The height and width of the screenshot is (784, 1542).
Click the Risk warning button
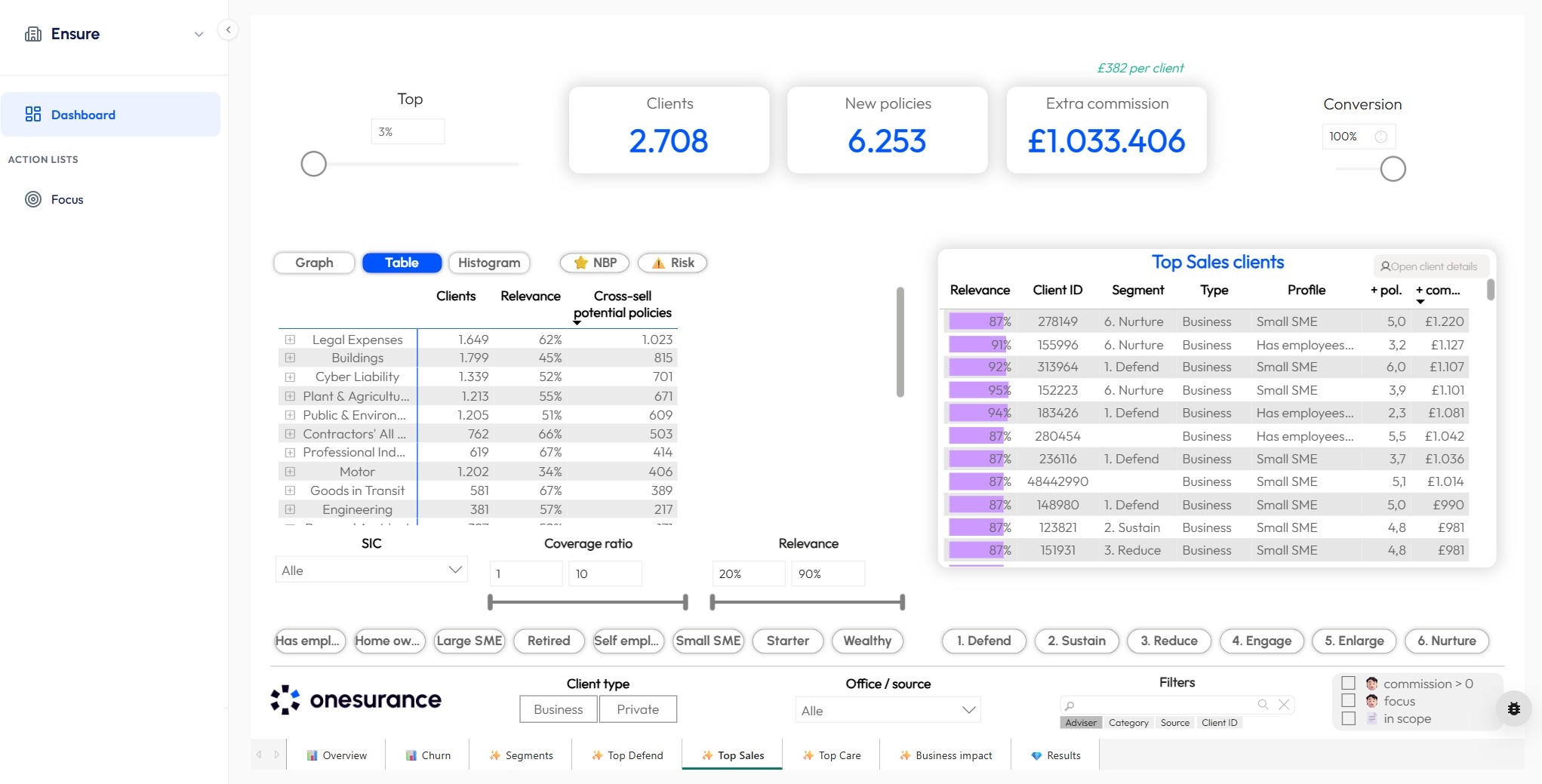tap(672, 263)
